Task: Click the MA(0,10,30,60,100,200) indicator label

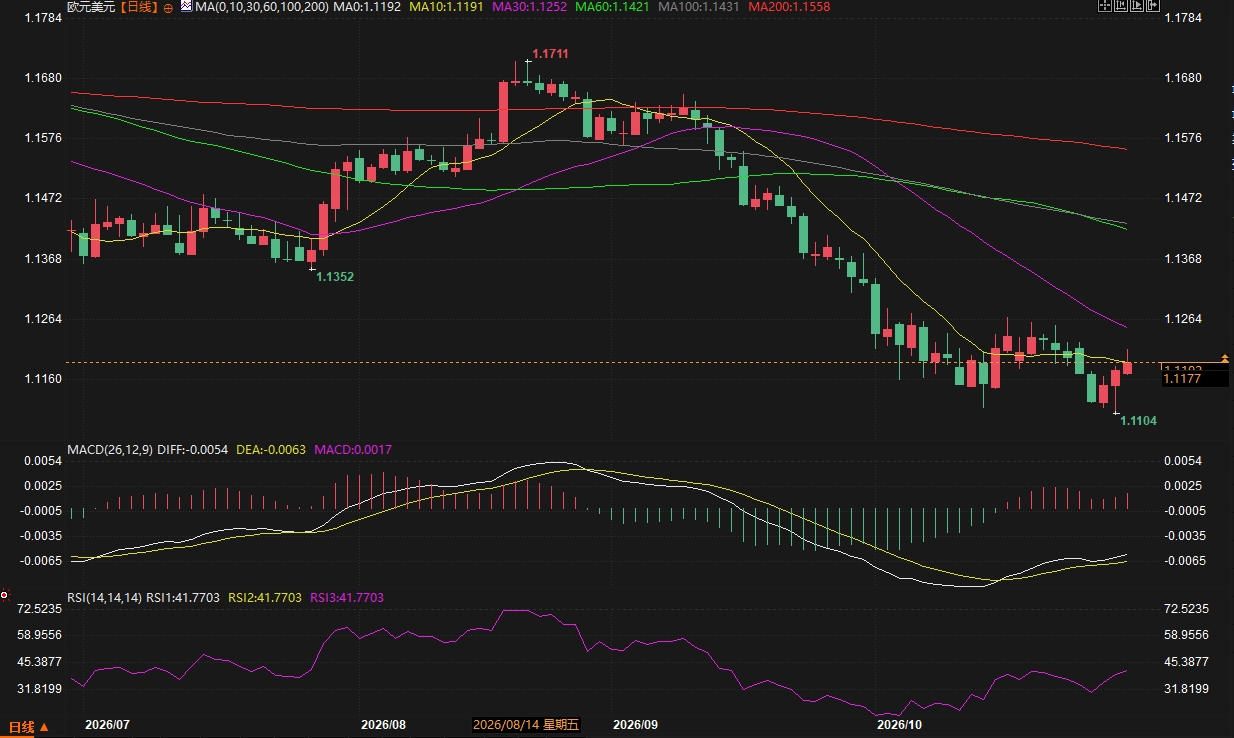Action: pyautogui.click(x=262, y=7)
